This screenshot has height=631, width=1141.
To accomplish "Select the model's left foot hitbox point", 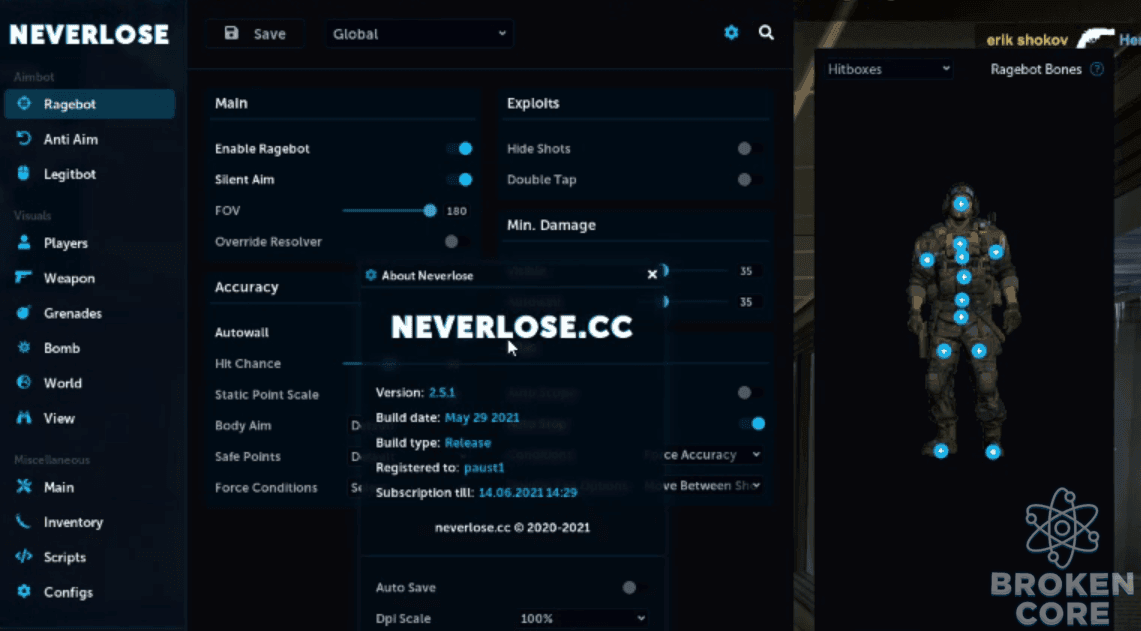I will [993, 452].
